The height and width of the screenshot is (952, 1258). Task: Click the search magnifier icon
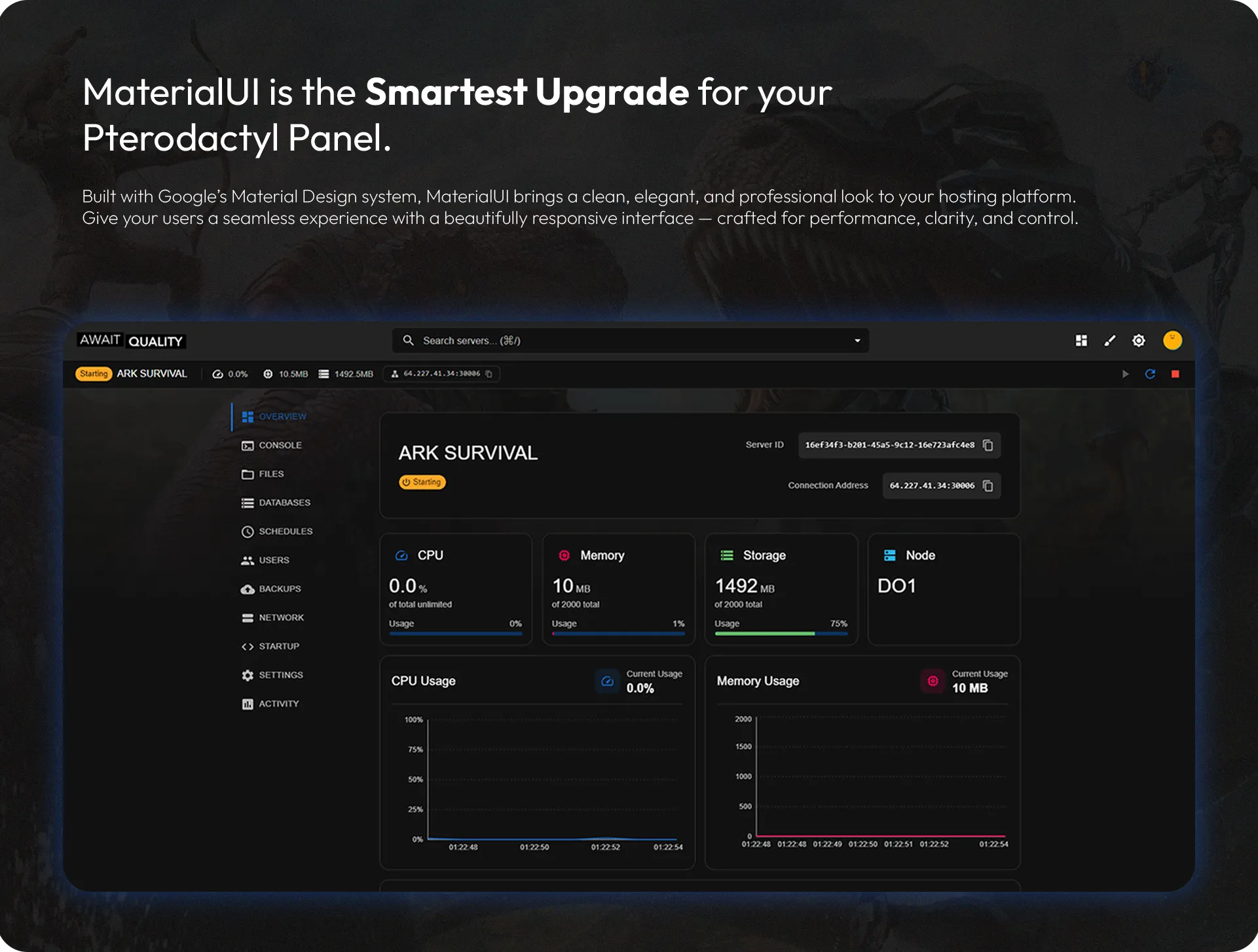click(408, 340)
